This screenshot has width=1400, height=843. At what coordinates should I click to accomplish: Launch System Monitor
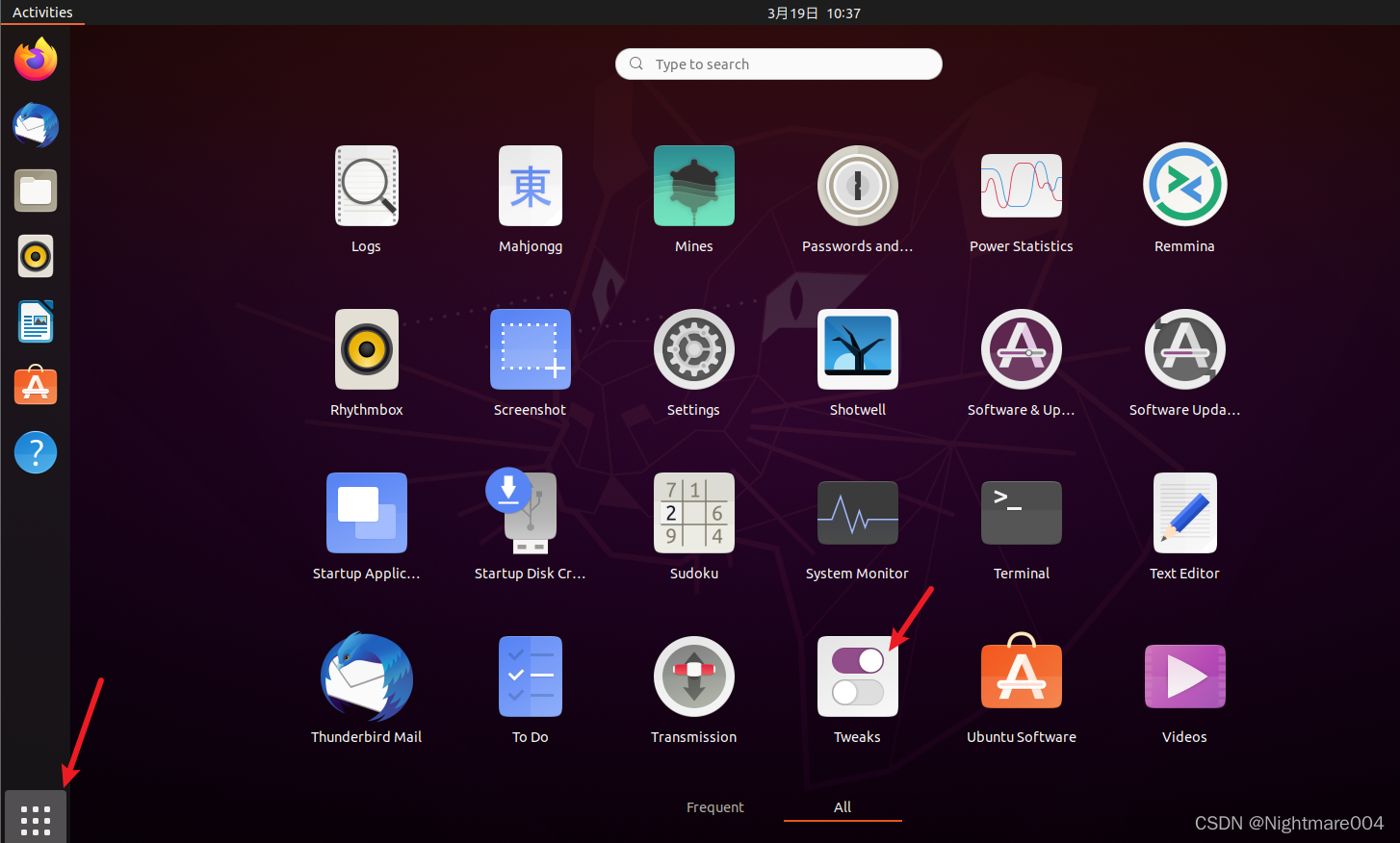[858, 513]
